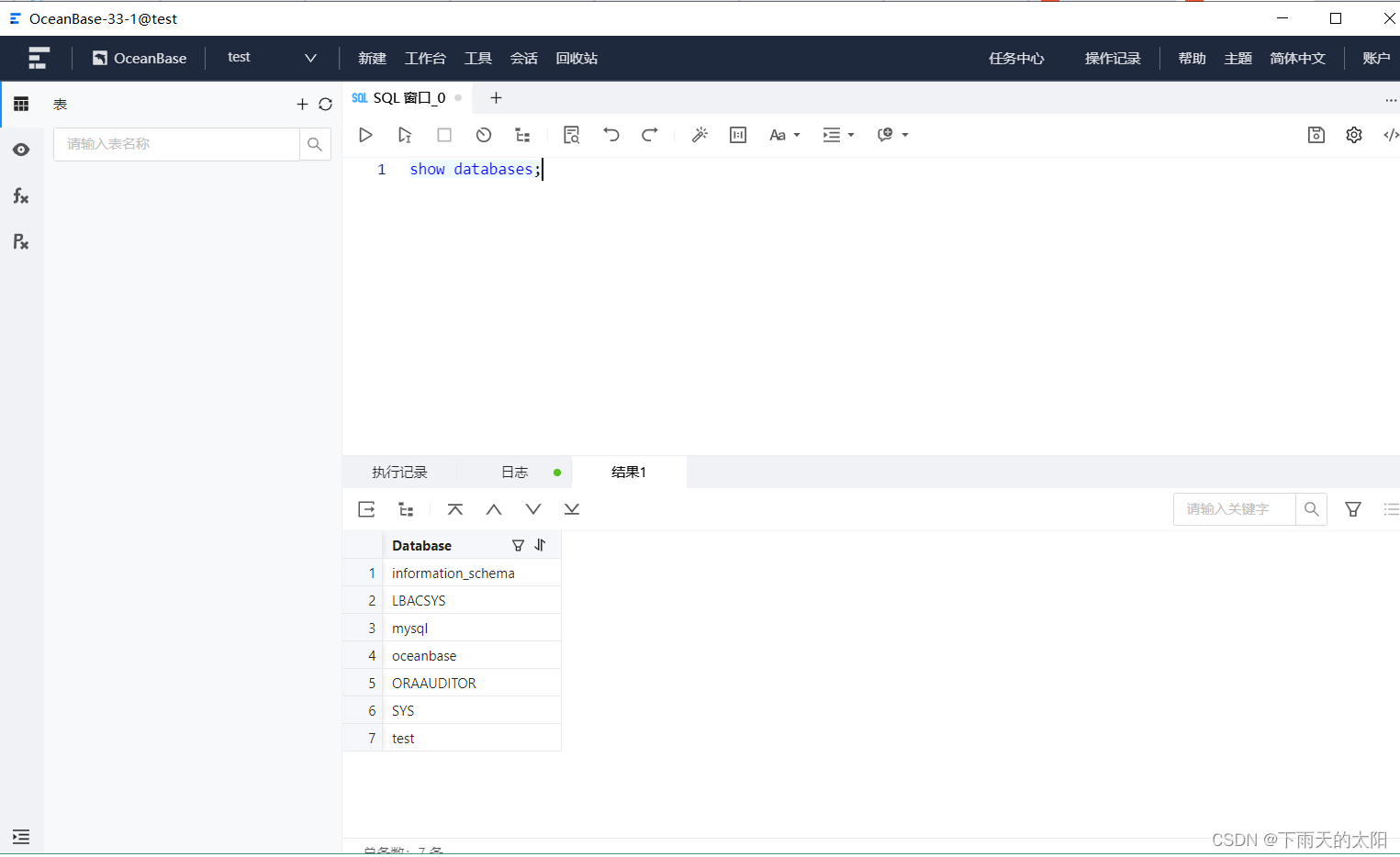Click the code snippet icon
The image size is (1400, 857).
pos(1391,135)
